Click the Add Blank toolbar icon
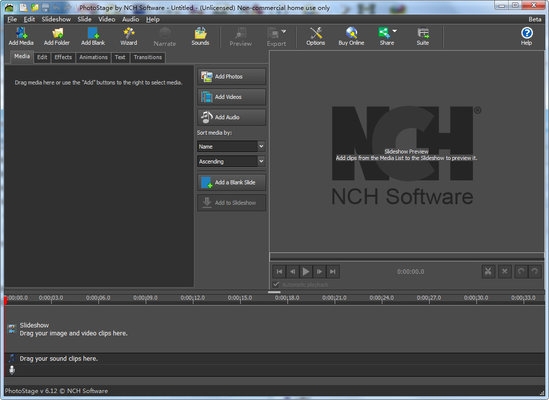 [x=93, y=36]
